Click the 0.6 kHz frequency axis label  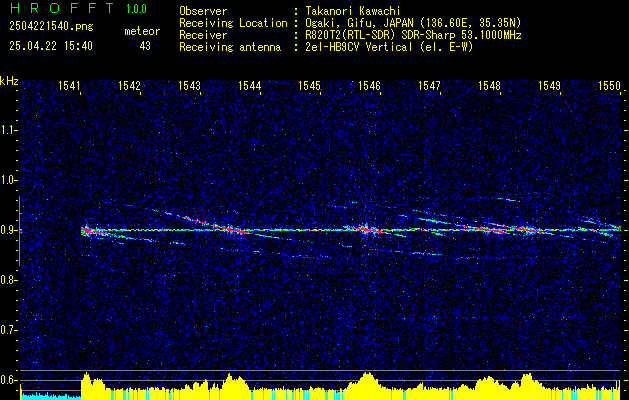8,380
